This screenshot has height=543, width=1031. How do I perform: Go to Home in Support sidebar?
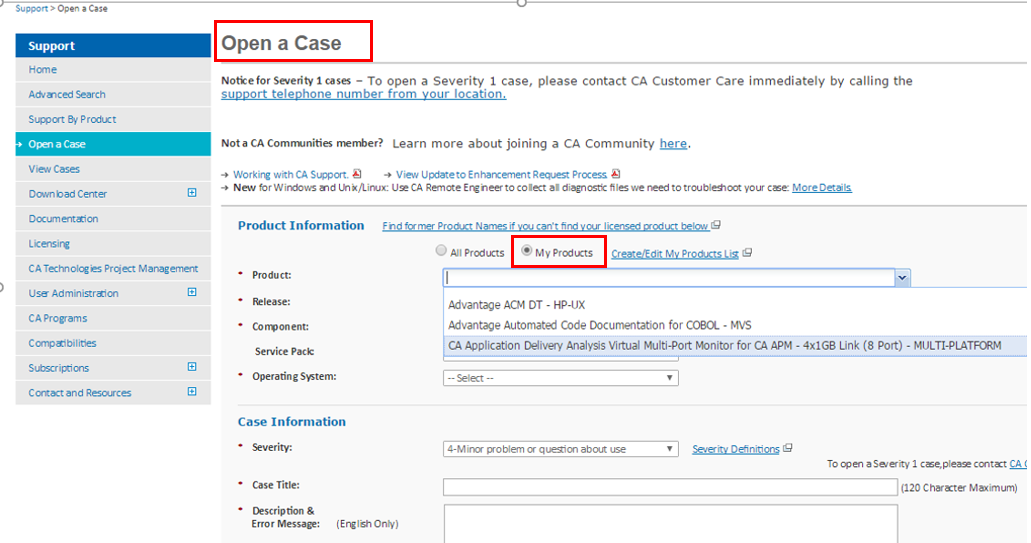113,70
